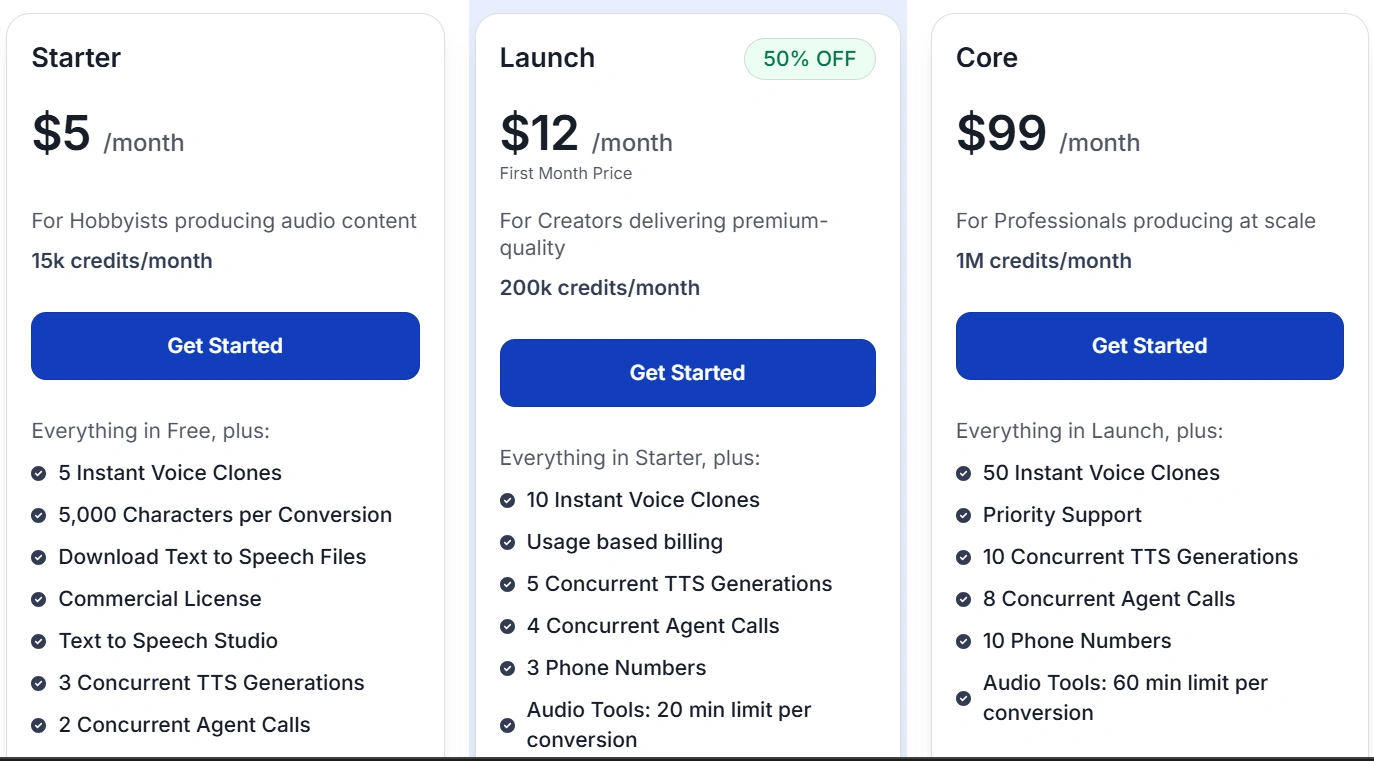Click checkmark icon next to 8 Concurrent Agent Calls
Viewport: 1374px width, 761px height.
(963, 599)
